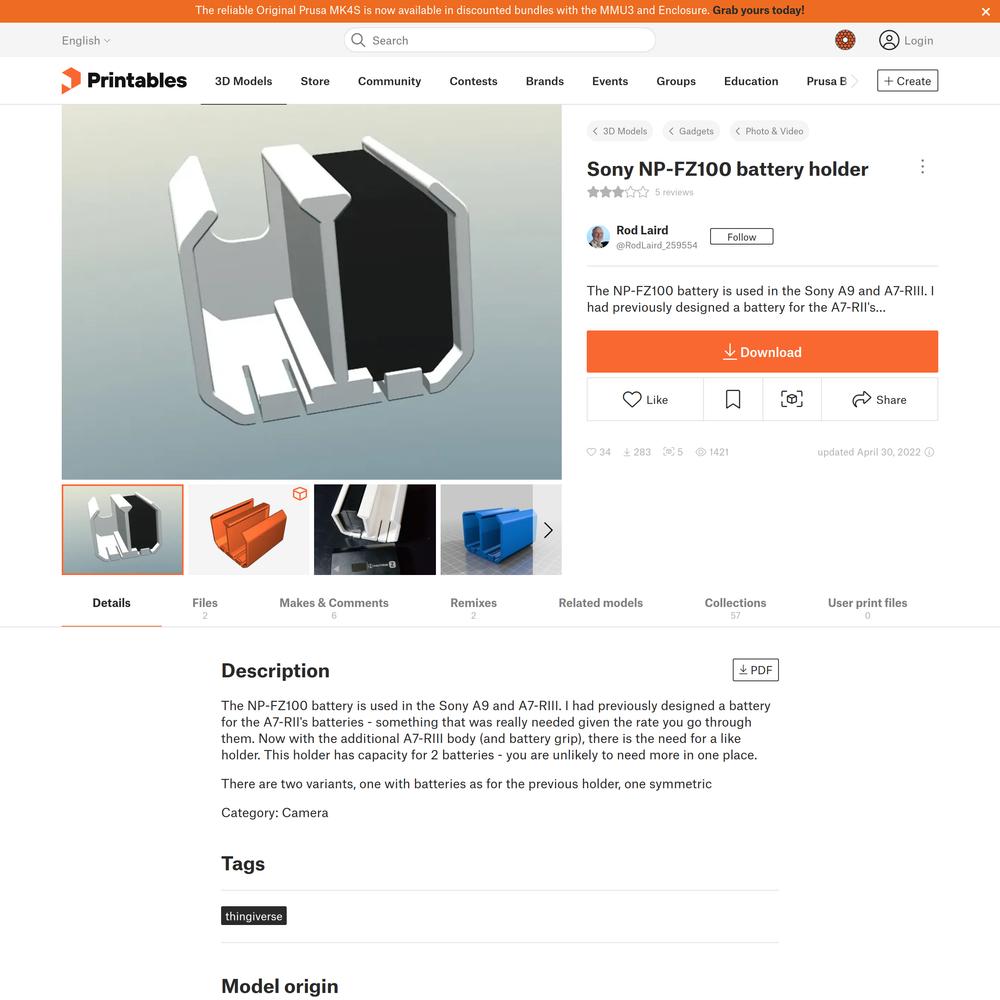Viewport: 1000px width, 1000px height.
Task: Click the bookmark icon to save model
Action: (x=733, y=399)
